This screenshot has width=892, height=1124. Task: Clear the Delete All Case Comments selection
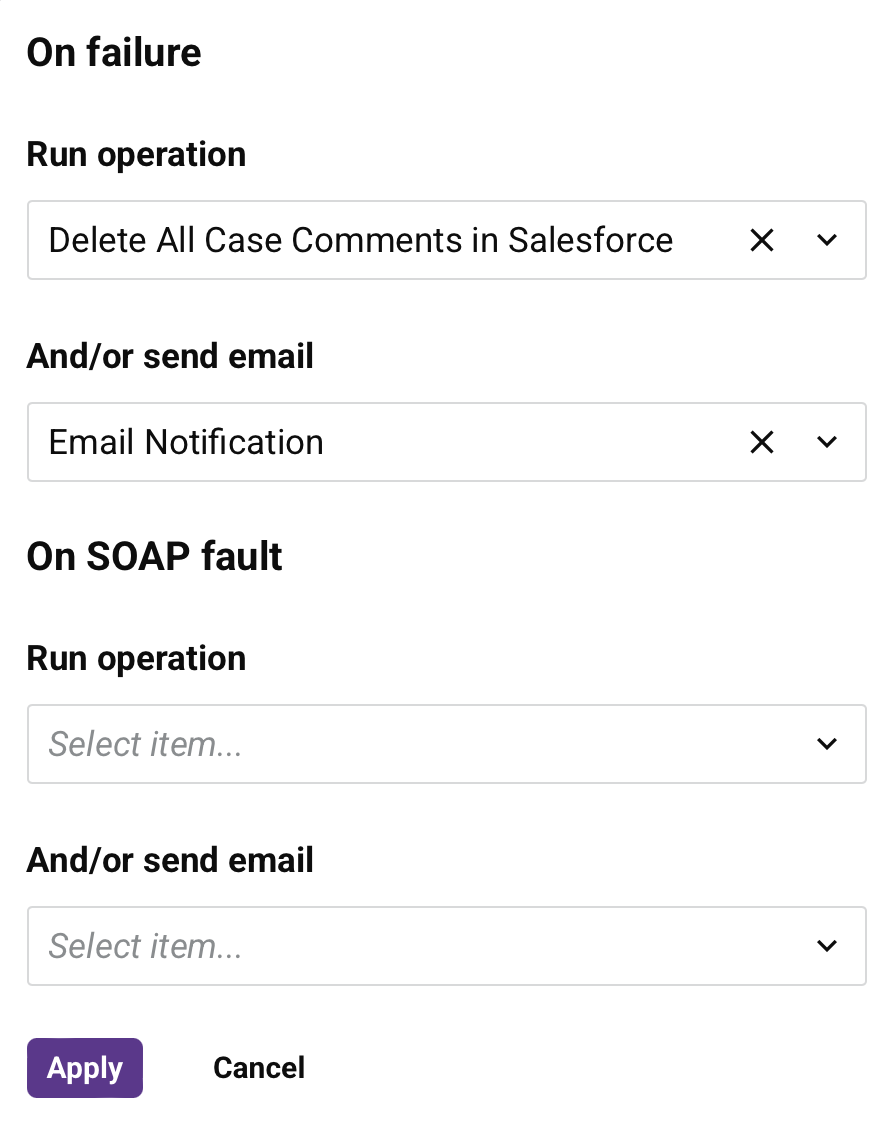point(762,240)
